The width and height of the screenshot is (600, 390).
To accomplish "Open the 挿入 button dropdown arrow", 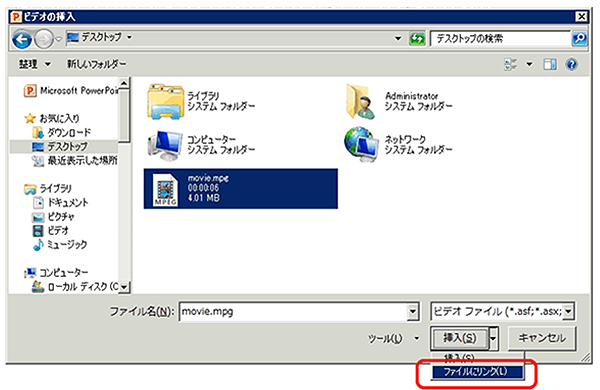I will 494,338.
